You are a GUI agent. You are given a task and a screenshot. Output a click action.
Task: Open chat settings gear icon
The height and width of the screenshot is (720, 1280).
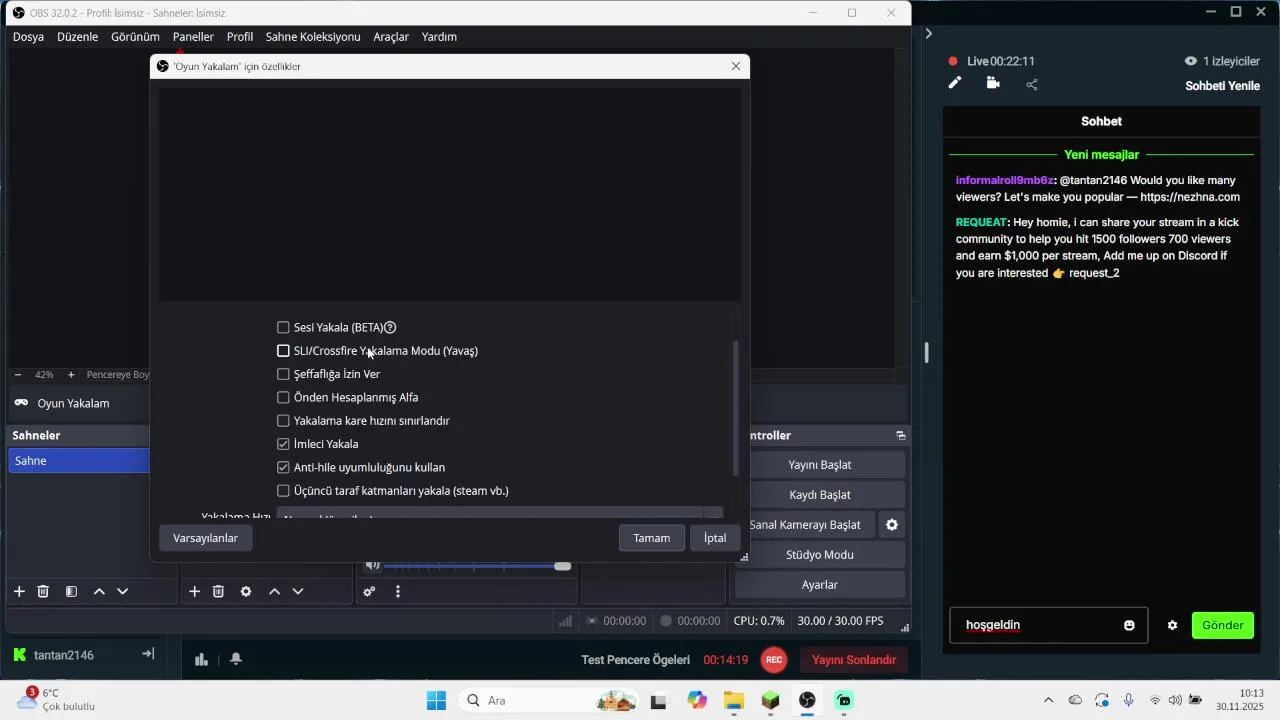click(x=1172, y=625)
